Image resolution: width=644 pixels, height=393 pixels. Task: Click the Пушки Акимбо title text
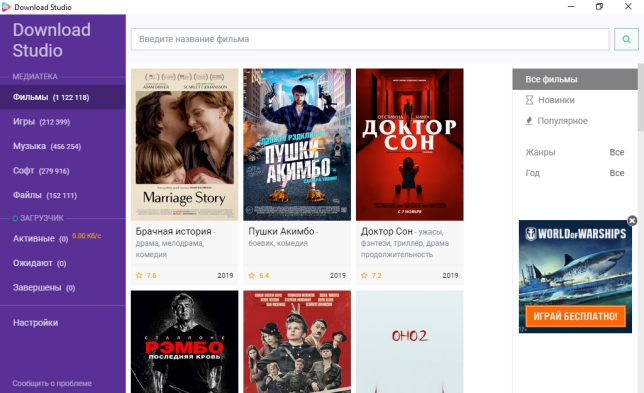click(x=281, y=232)
